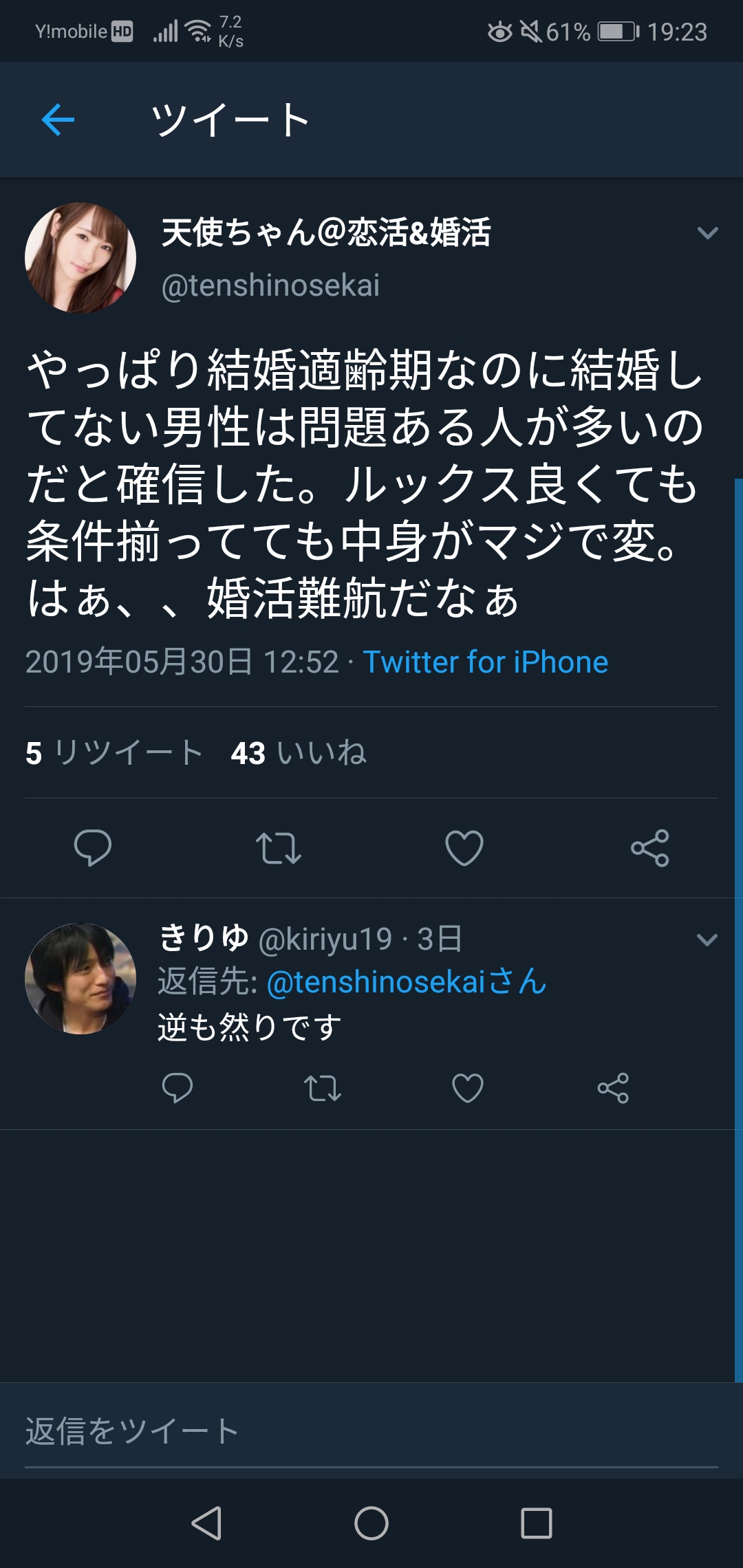Like the main tweet
743x1568 pixels.
pos(464,847)
